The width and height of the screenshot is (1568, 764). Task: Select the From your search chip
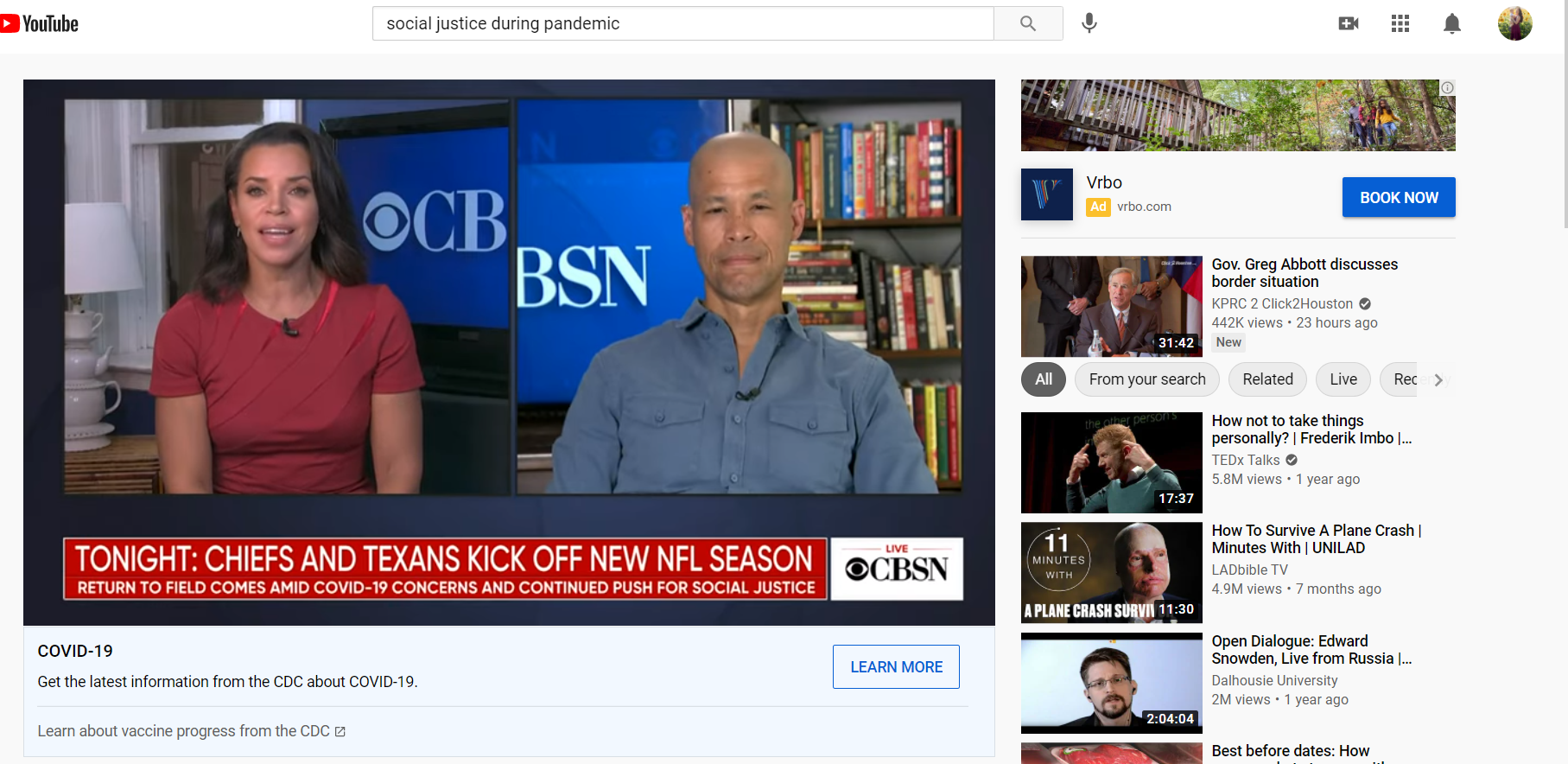1146,379
